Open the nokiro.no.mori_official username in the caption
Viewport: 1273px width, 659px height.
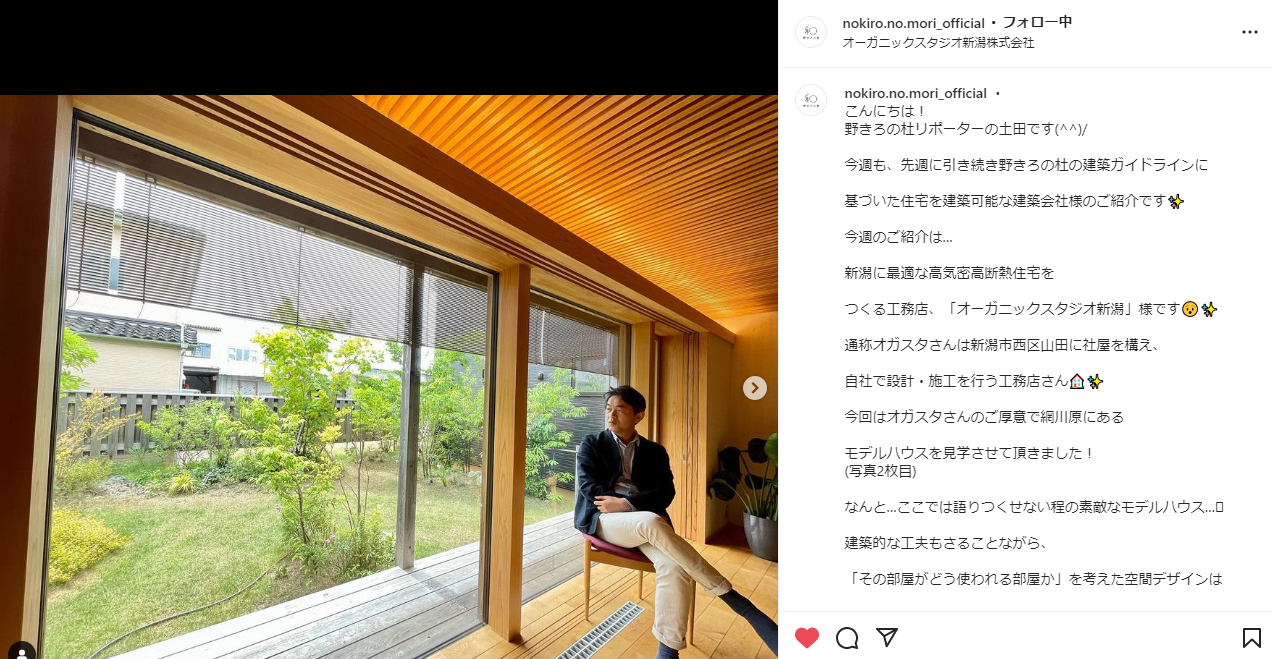click(916, 93)
